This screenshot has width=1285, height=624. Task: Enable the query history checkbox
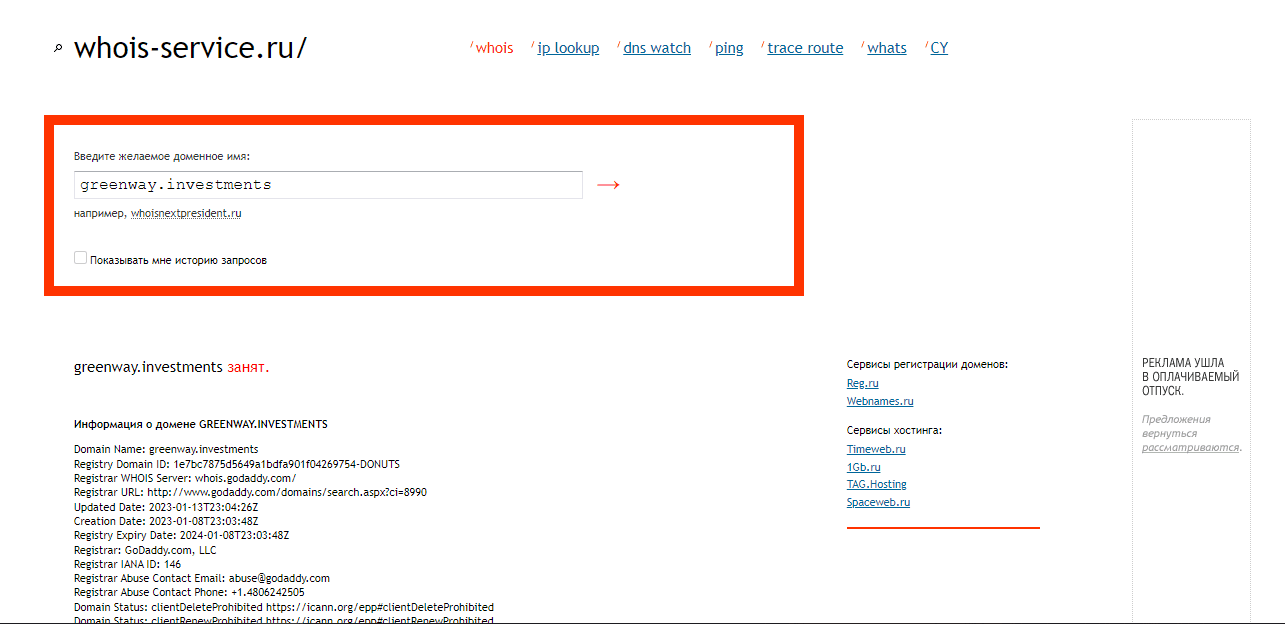(81, 258)
